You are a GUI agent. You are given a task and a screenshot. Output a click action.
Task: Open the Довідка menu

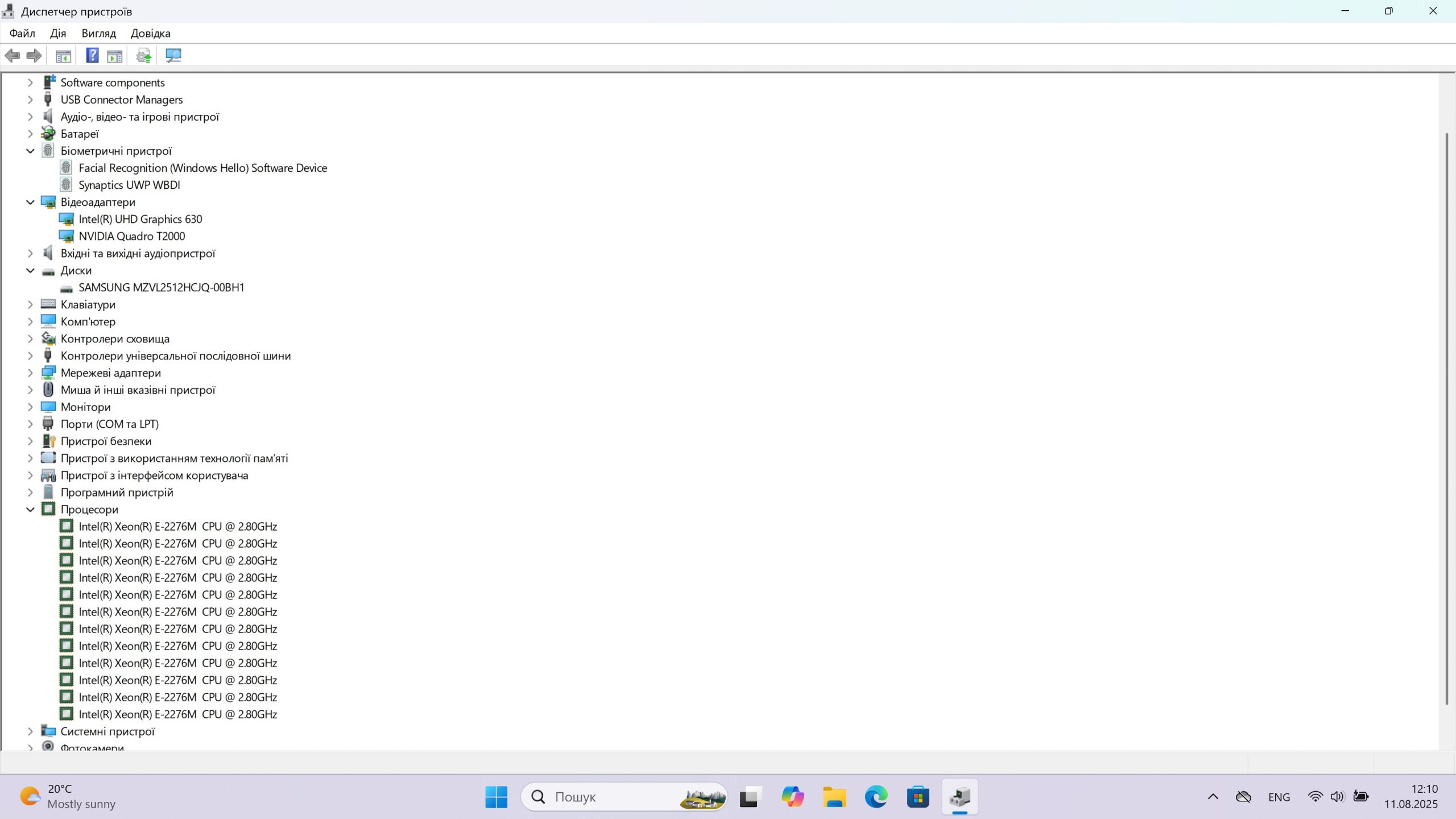pos(151,33)
